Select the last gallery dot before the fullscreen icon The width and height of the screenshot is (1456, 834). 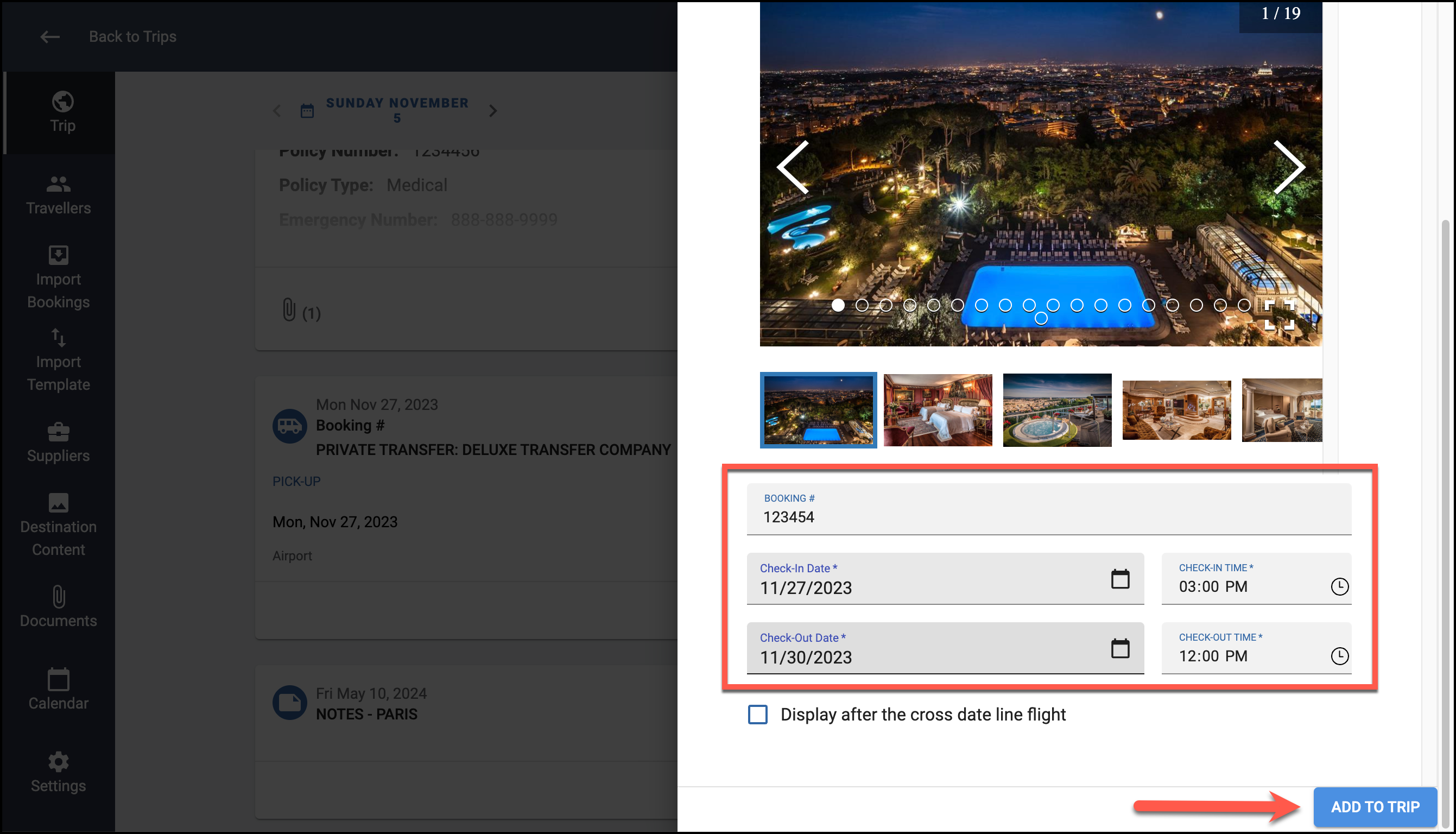1244,305
